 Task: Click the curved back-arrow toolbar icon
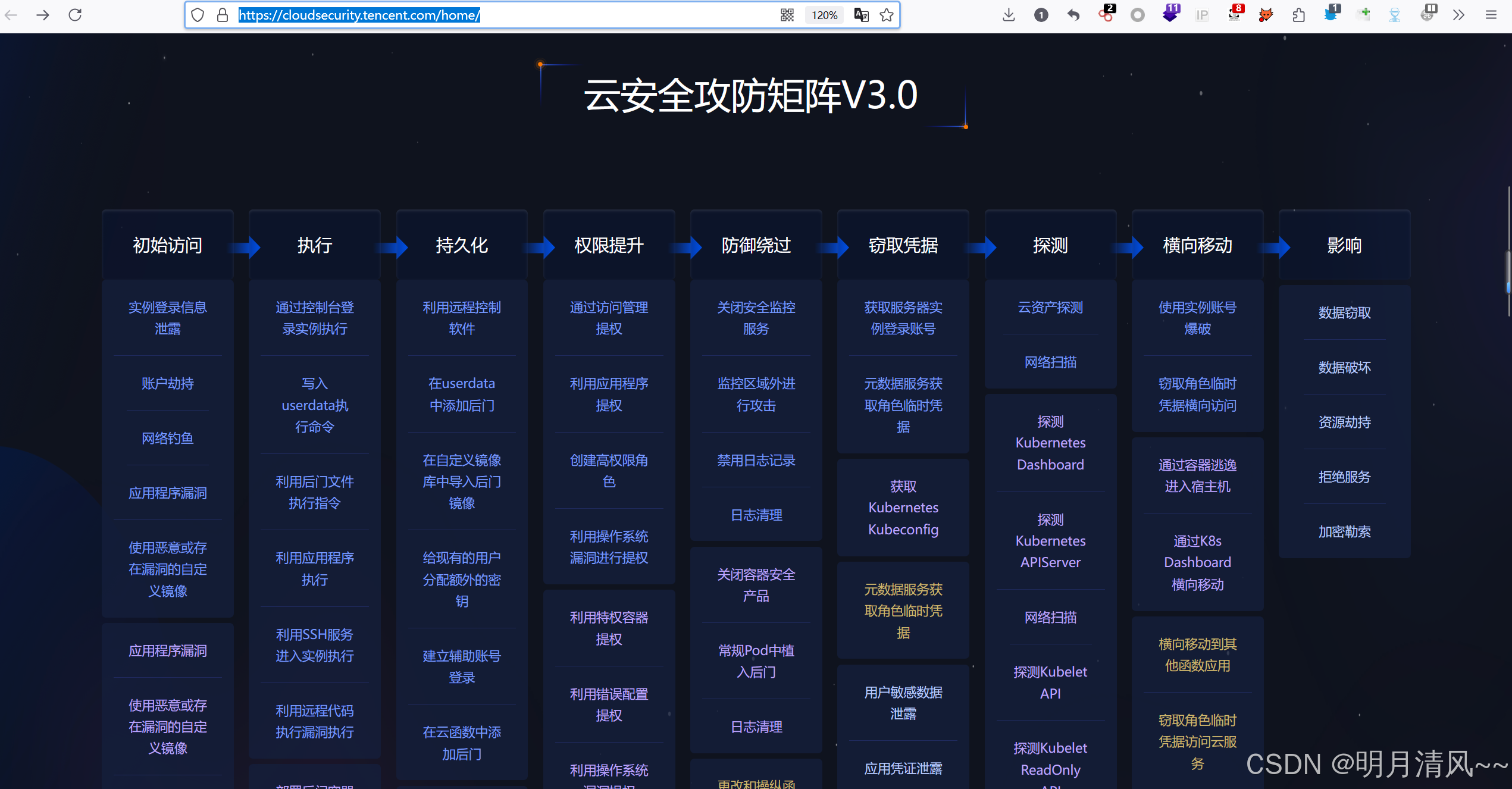pos(1073,15)
